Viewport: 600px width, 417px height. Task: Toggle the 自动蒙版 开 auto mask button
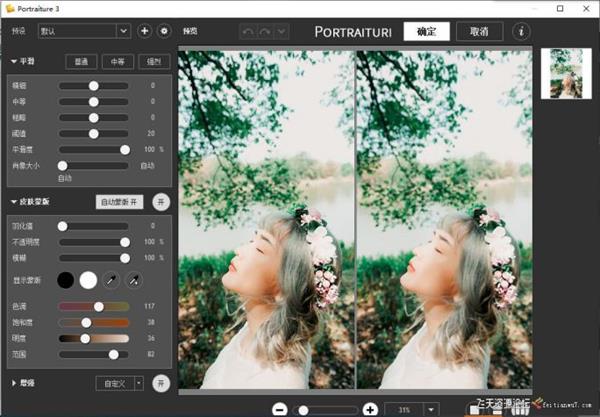[x=120, y=202]
